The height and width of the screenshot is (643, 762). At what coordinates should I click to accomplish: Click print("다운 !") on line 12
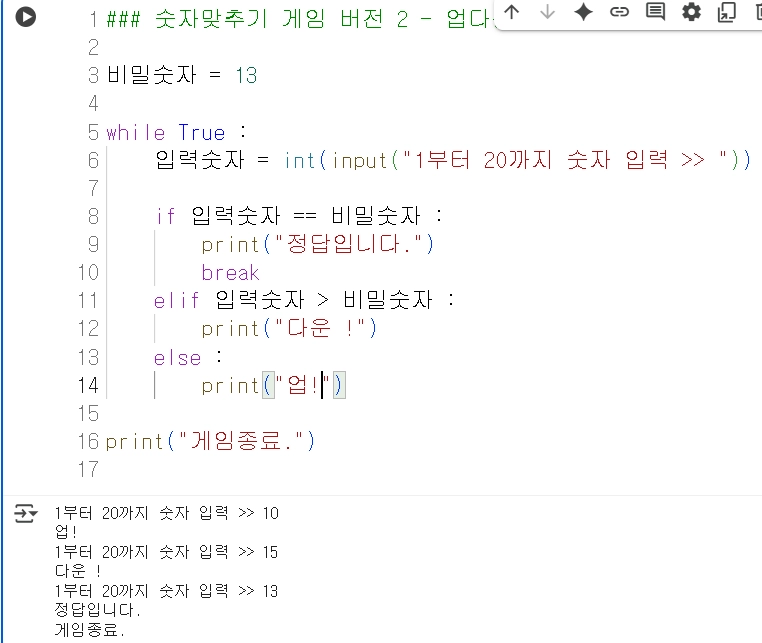(289, 328)
